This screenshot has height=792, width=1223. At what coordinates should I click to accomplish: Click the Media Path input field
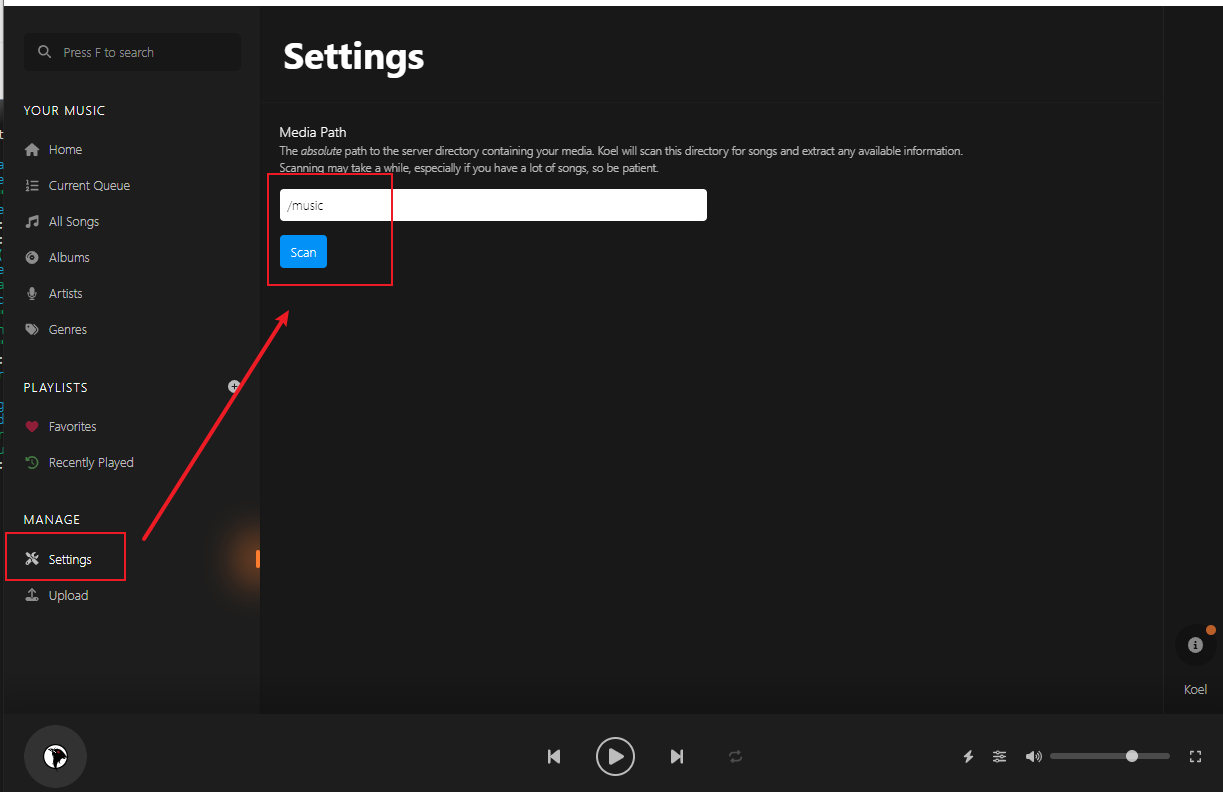tap(493, 205)
